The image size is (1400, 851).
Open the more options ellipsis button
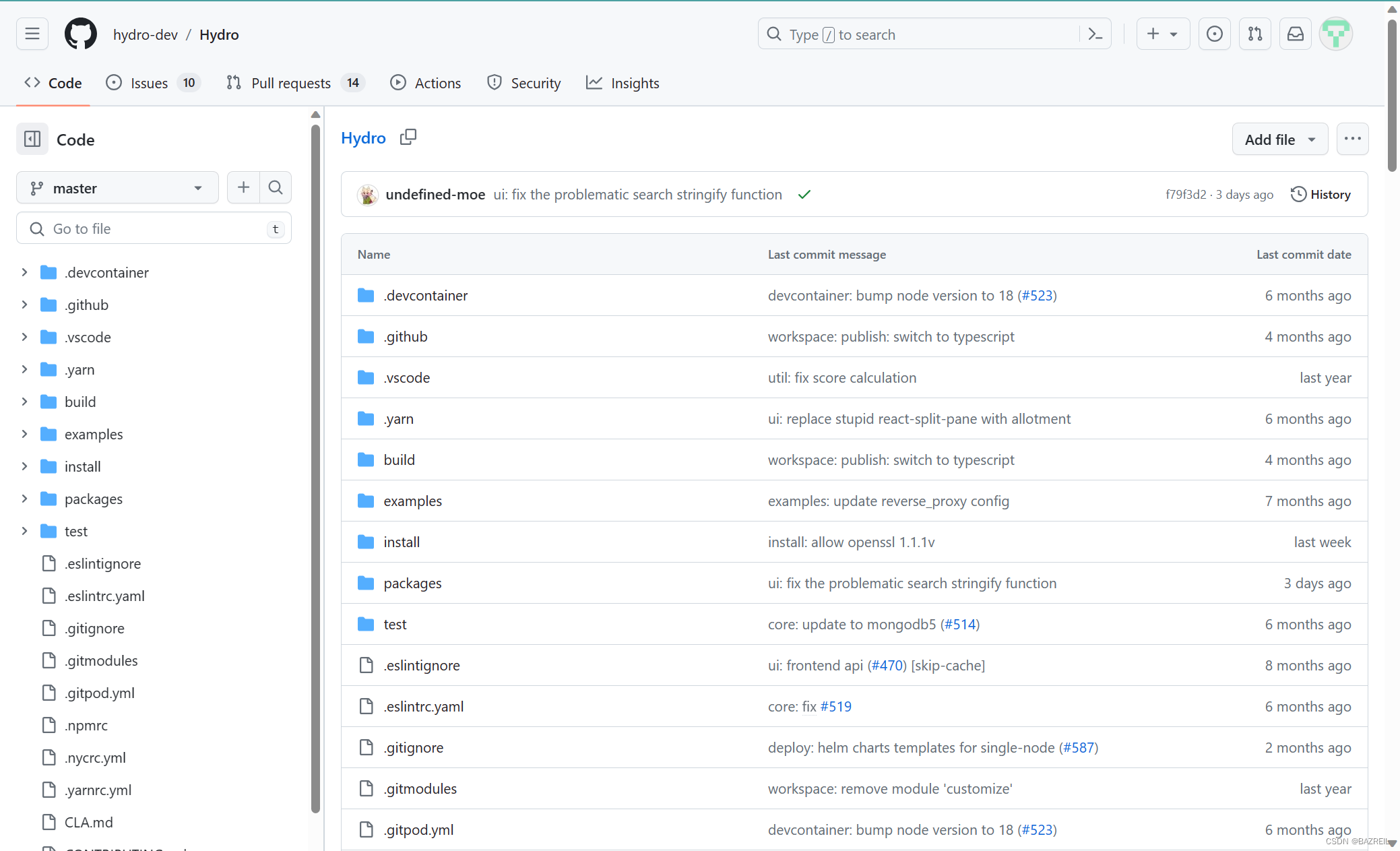point(1352,139)
